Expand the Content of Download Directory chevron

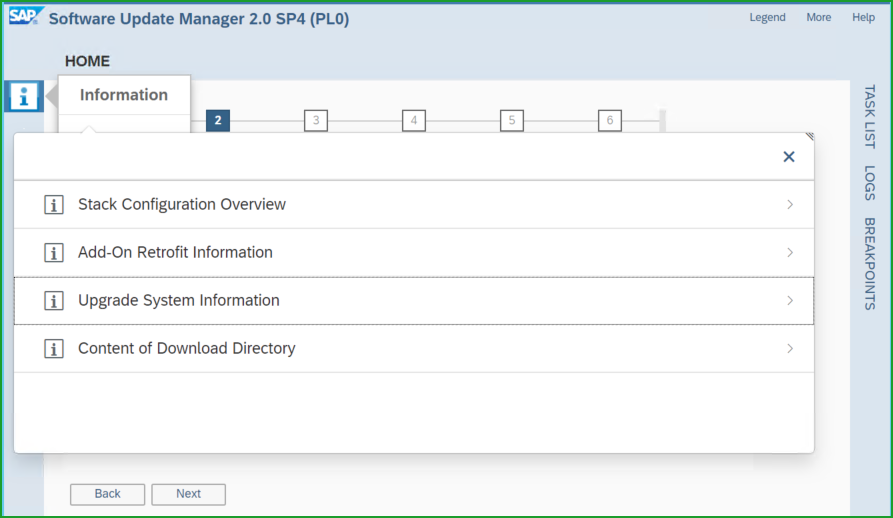point(790,348)
